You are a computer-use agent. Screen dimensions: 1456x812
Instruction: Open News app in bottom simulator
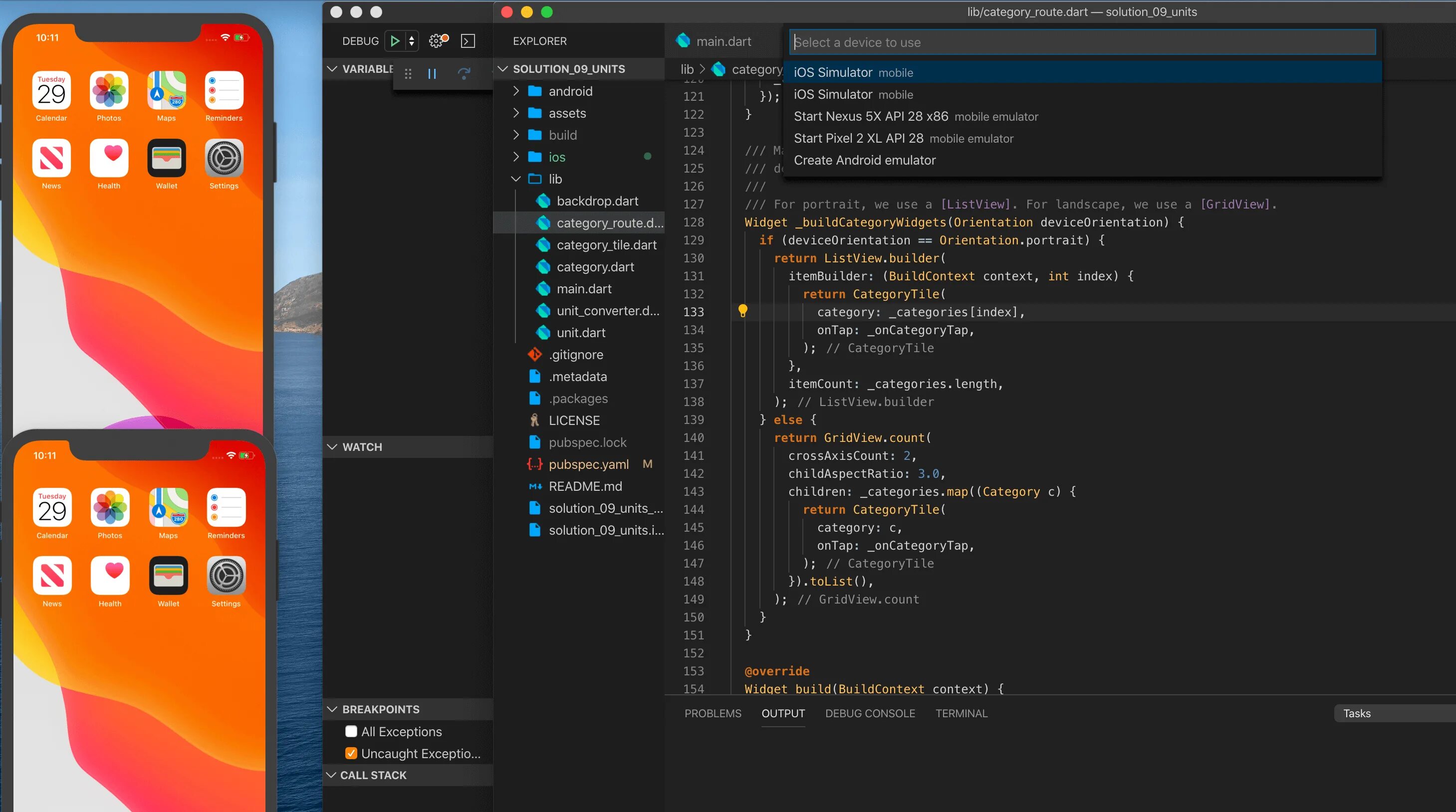pyautogui.click(x=52, y=576)
